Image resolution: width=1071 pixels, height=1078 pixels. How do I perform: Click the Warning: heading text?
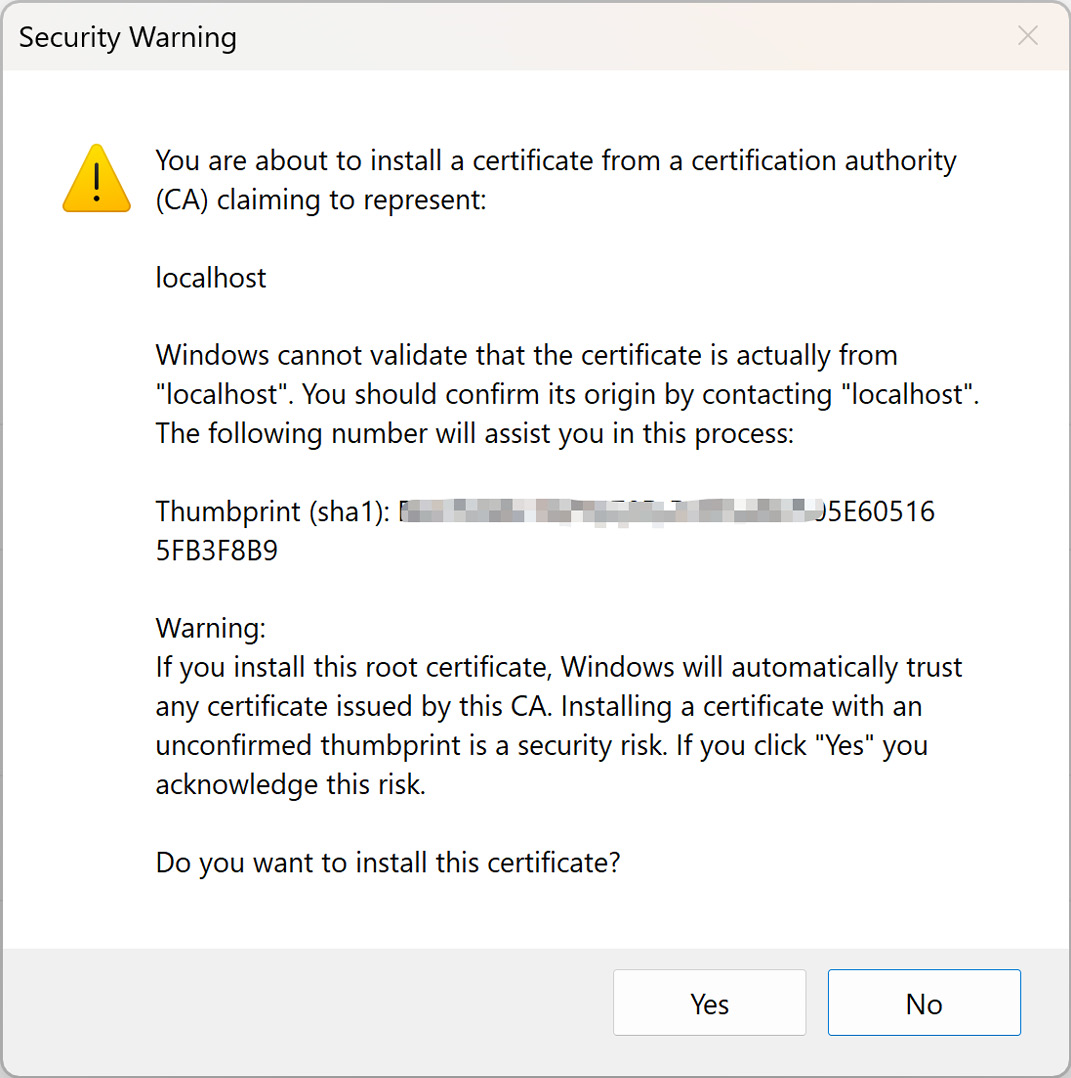pyautogui.click(x=210, y=628)
